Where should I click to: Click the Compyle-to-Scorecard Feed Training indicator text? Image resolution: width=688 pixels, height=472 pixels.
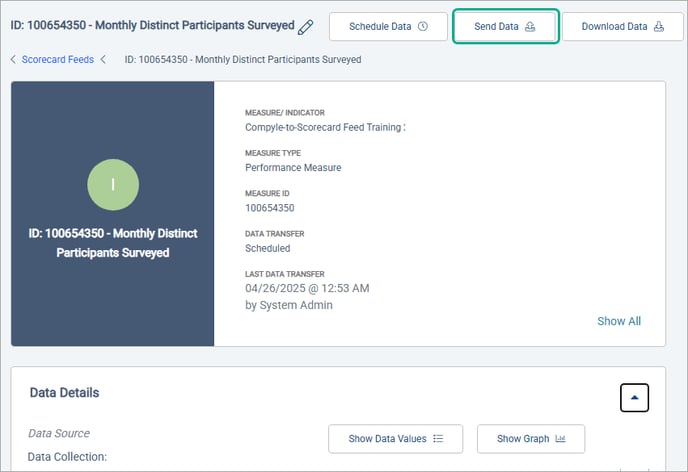coord(324,127)
